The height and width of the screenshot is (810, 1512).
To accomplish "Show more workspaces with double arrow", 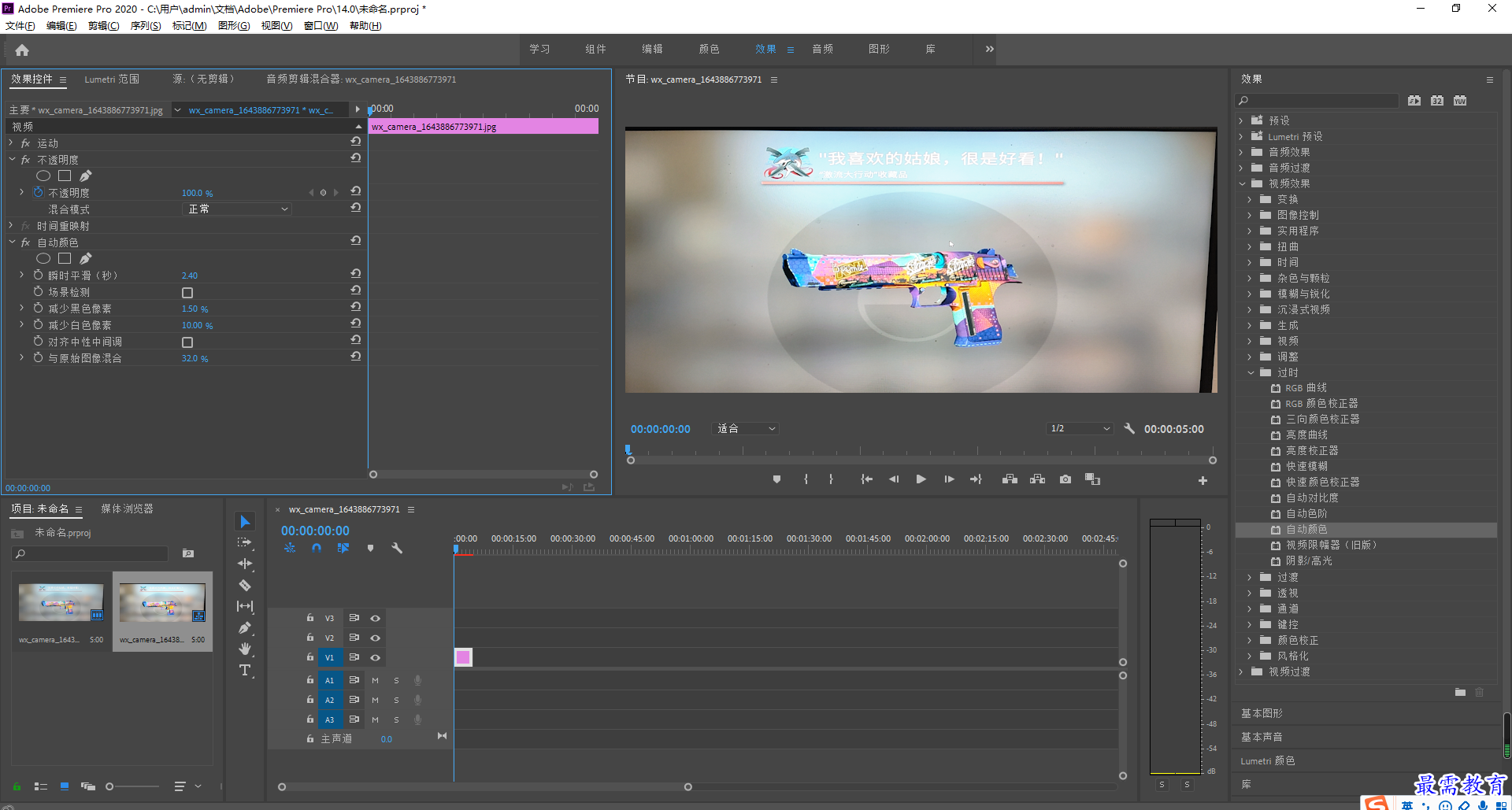I will point(989,49).
